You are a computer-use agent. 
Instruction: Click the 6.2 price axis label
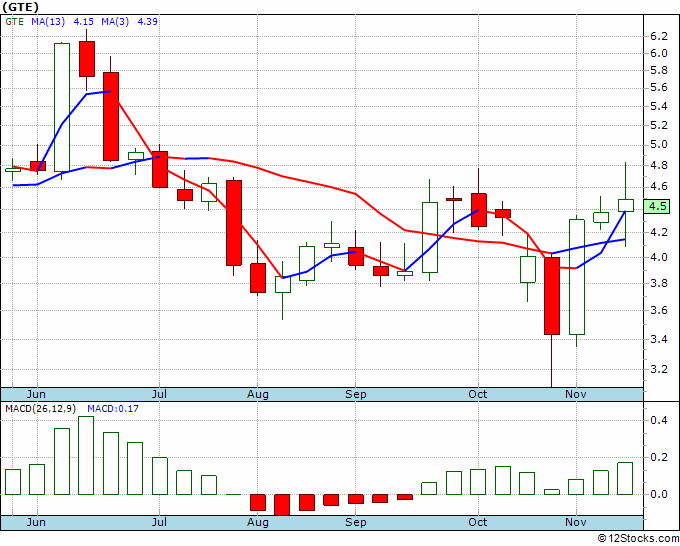658,36
